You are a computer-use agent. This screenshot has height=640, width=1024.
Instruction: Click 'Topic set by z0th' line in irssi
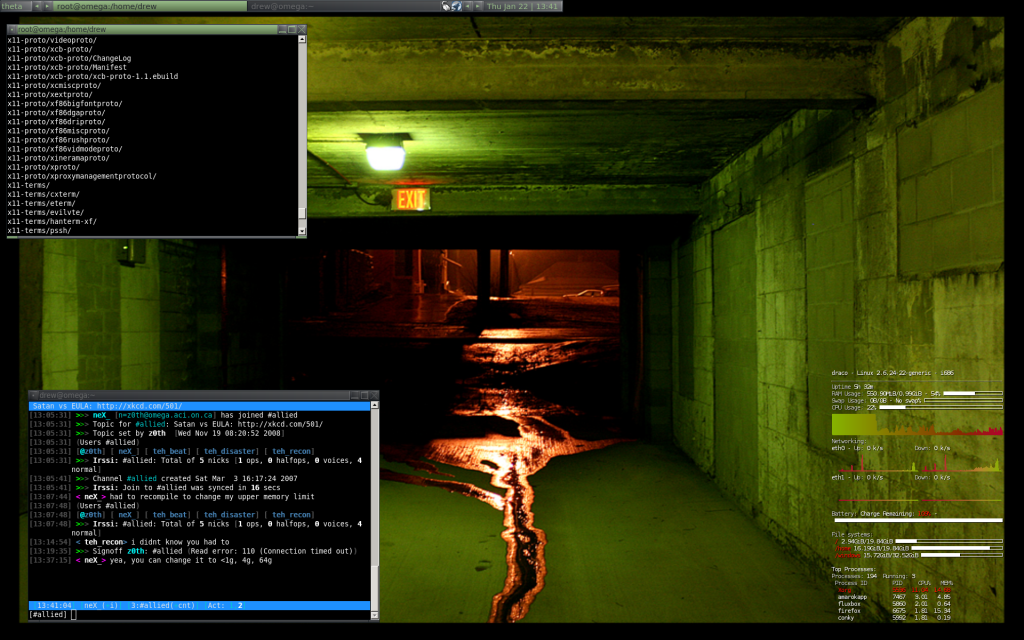coord(157,433)
